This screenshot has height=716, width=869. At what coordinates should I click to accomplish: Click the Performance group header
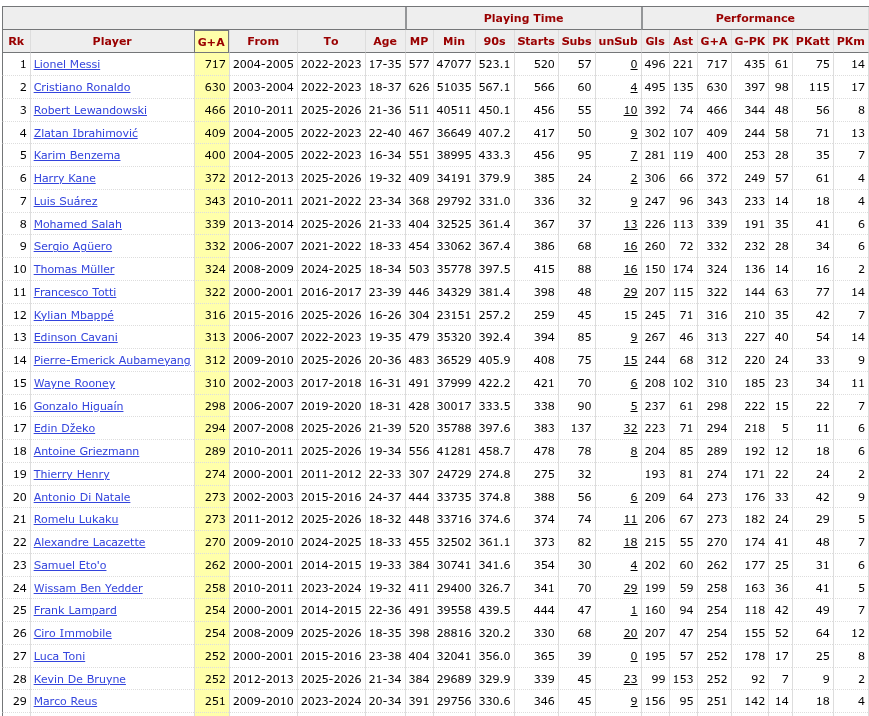[x=755, y=18]
